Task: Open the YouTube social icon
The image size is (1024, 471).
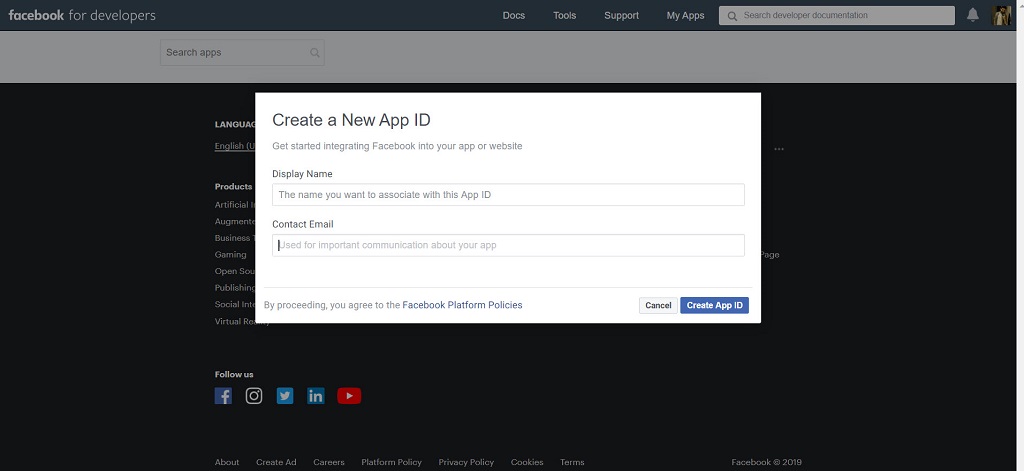Action: 349,396
